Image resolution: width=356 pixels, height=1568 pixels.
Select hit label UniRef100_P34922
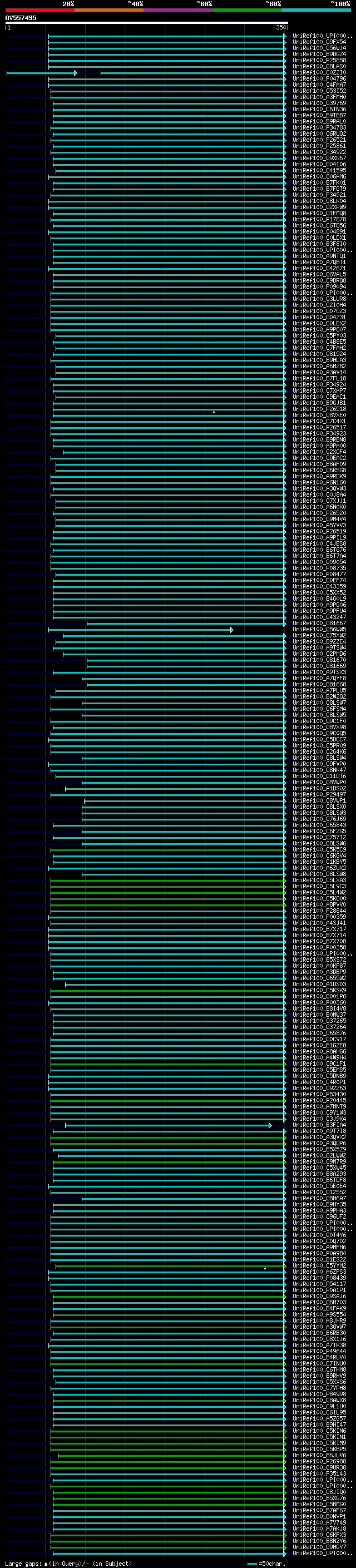319,152
